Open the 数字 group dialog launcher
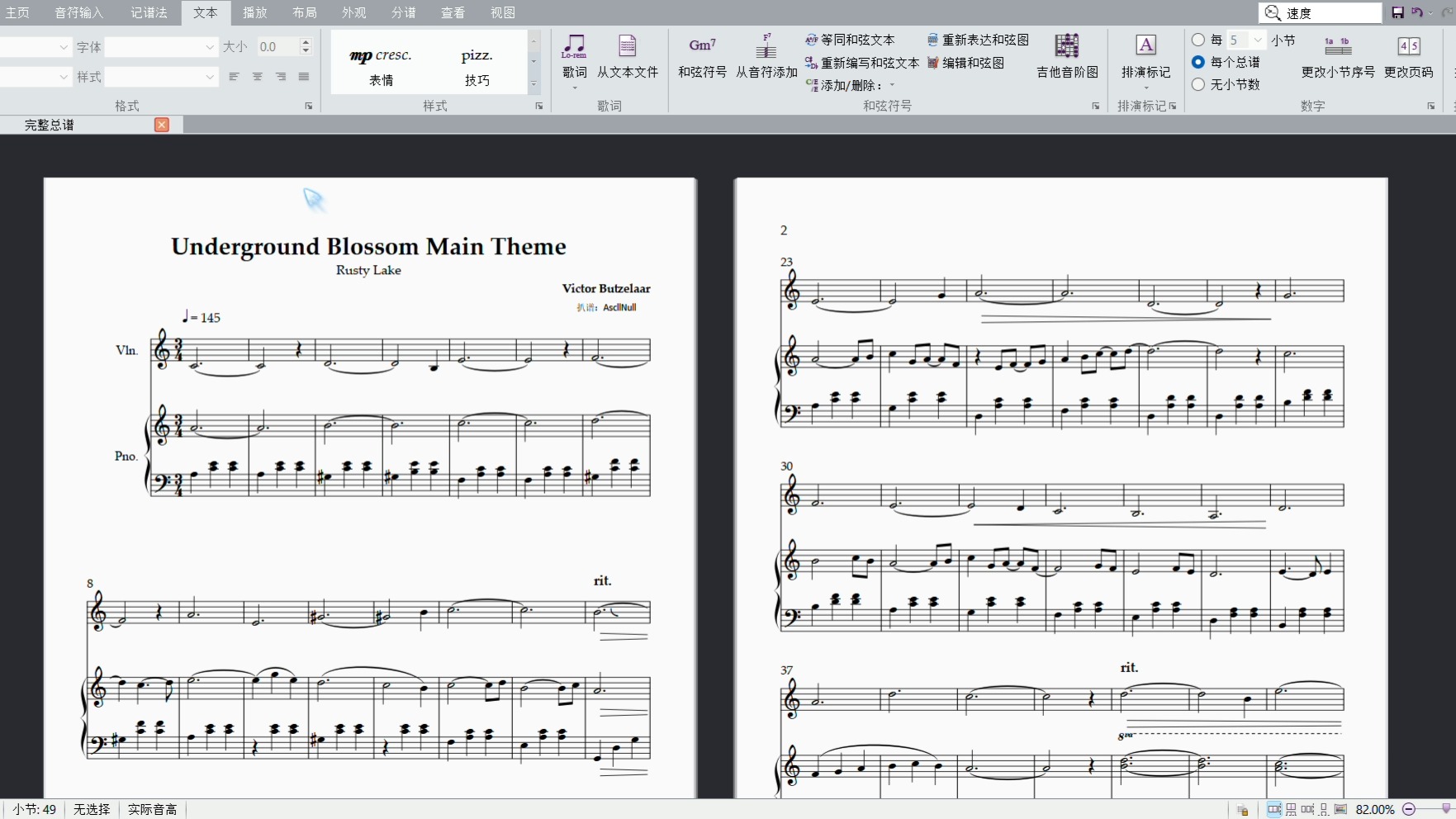Screen dimensions: 1456x819 point(1431,107)
